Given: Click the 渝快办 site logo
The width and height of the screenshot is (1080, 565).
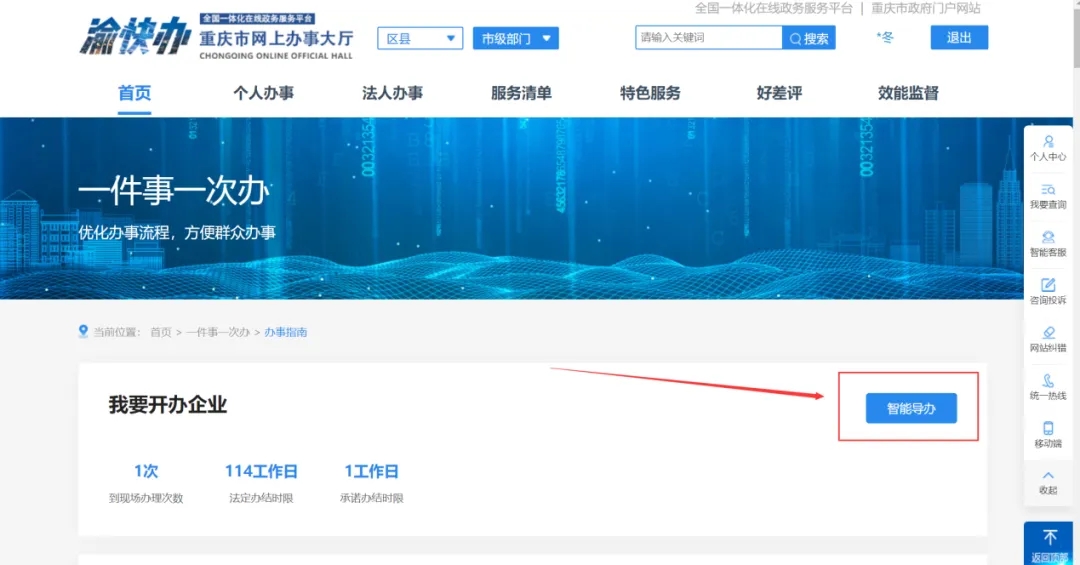Looking at the screenshot, I should 135,37.
